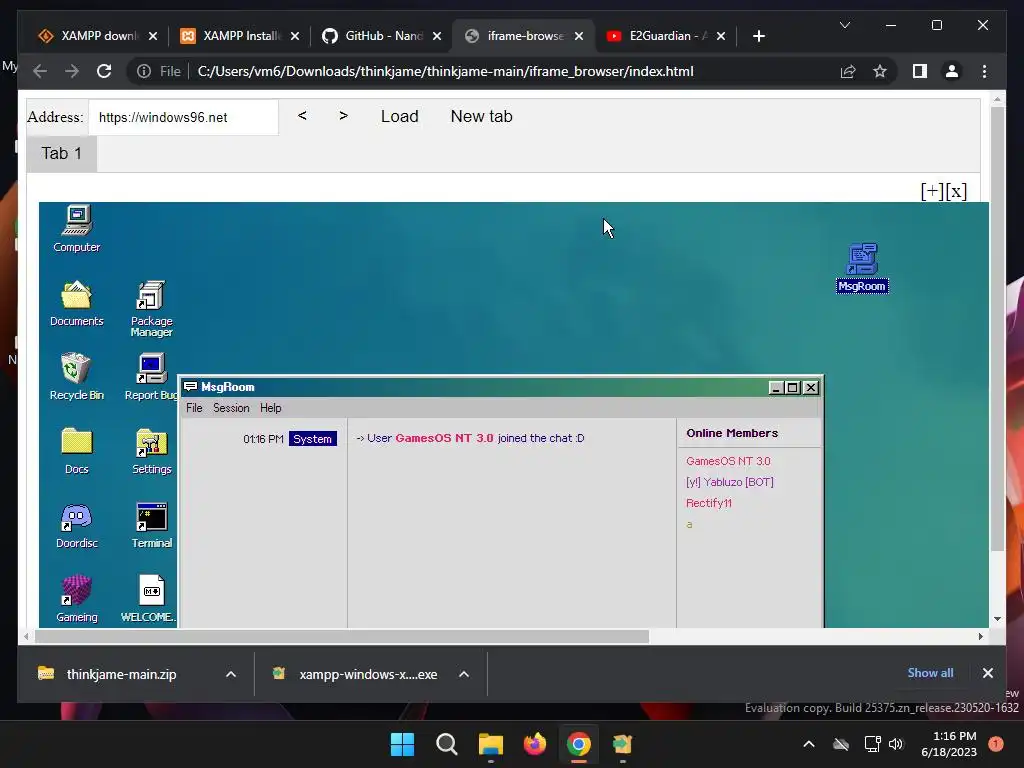Viewport: 1024px width, 768px height.
Task: Click the page vertical scrollbar
Action: pyautogui.click(x=997, y=327)
